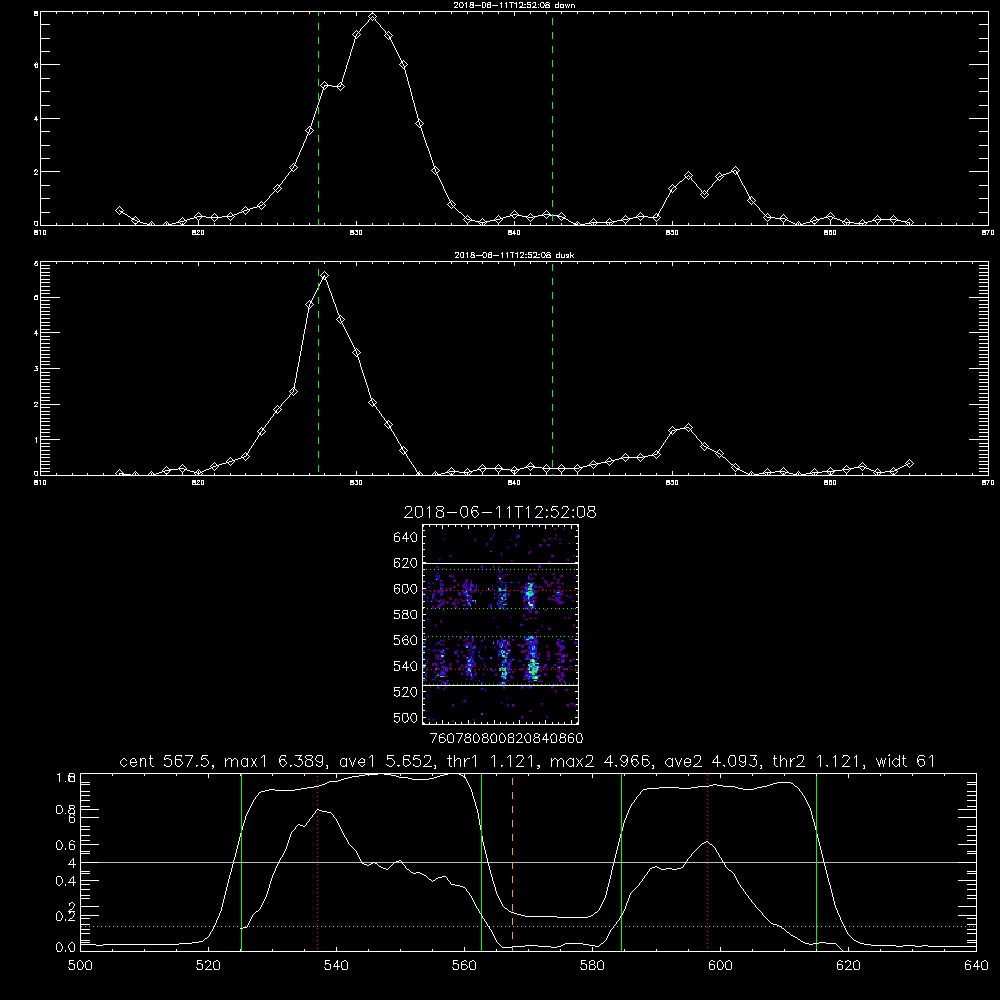Click the right green dashed line in dawn plot
The width and height of the screenshot is (1000, 1000).
[552, 120]
